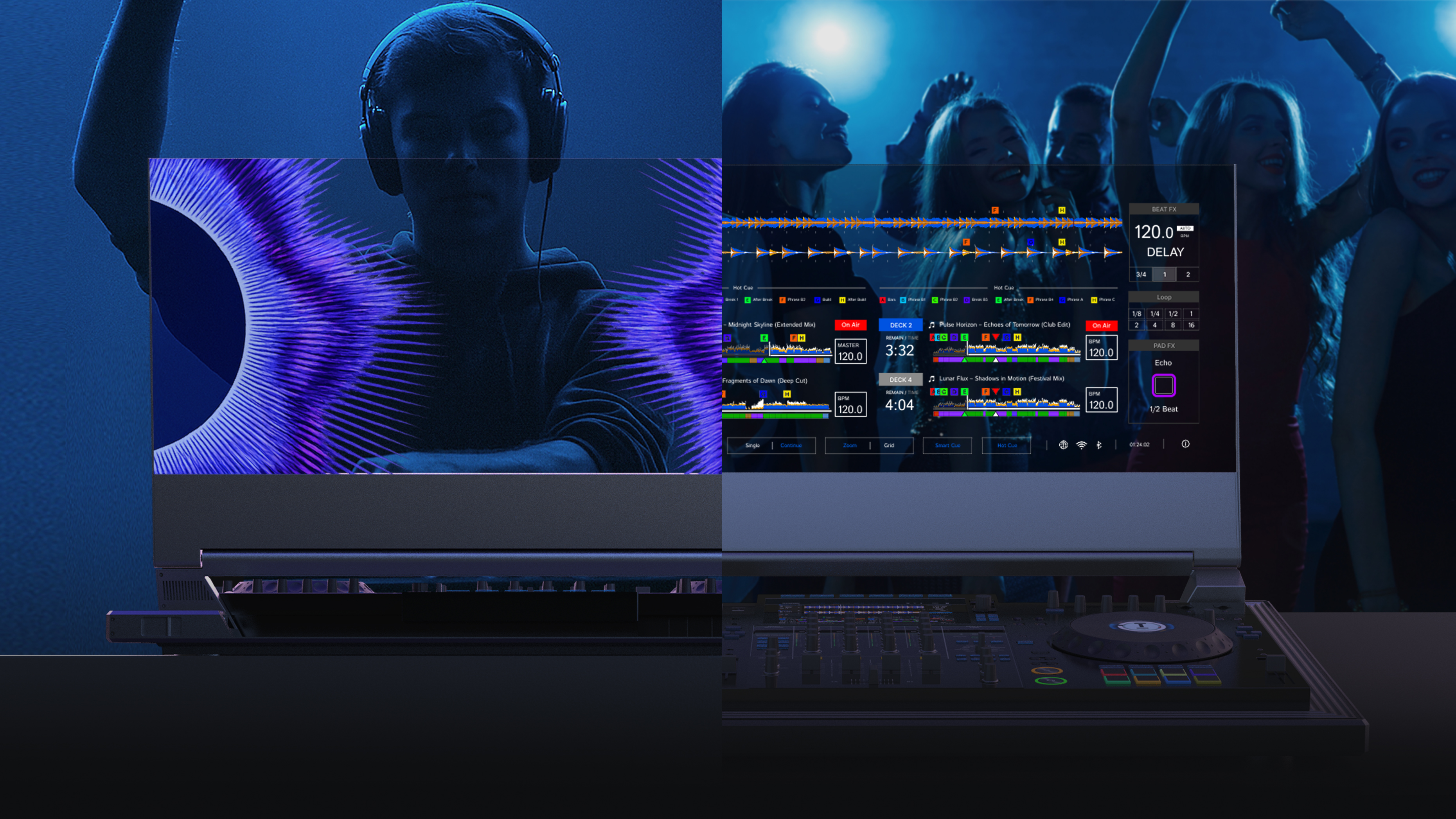The width and height of the screenshot is (1456, 819).
Task: Switch to the DECK 2 tab
Action: point(901,325)
